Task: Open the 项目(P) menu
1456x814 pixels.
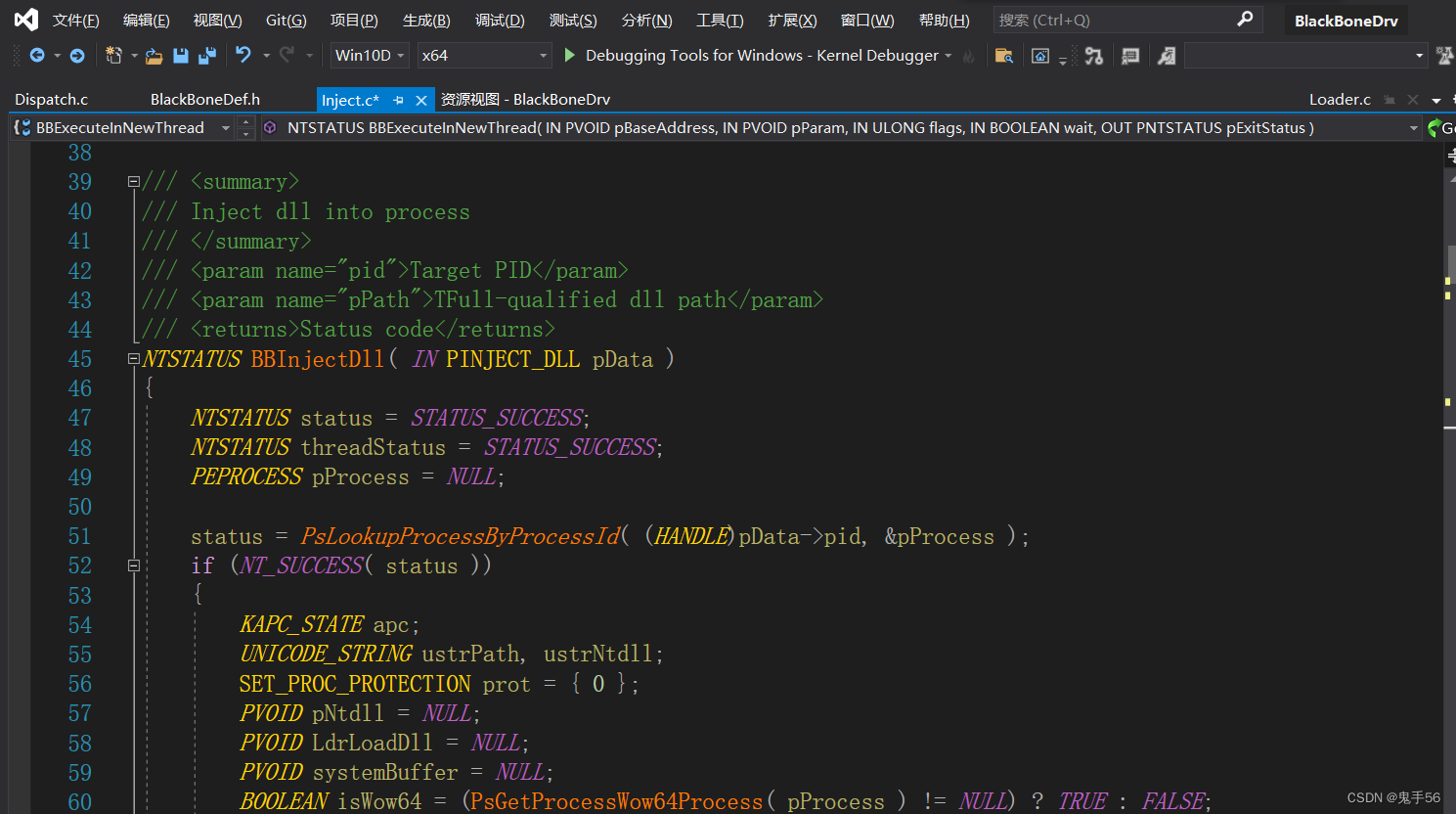Action: 354,20
